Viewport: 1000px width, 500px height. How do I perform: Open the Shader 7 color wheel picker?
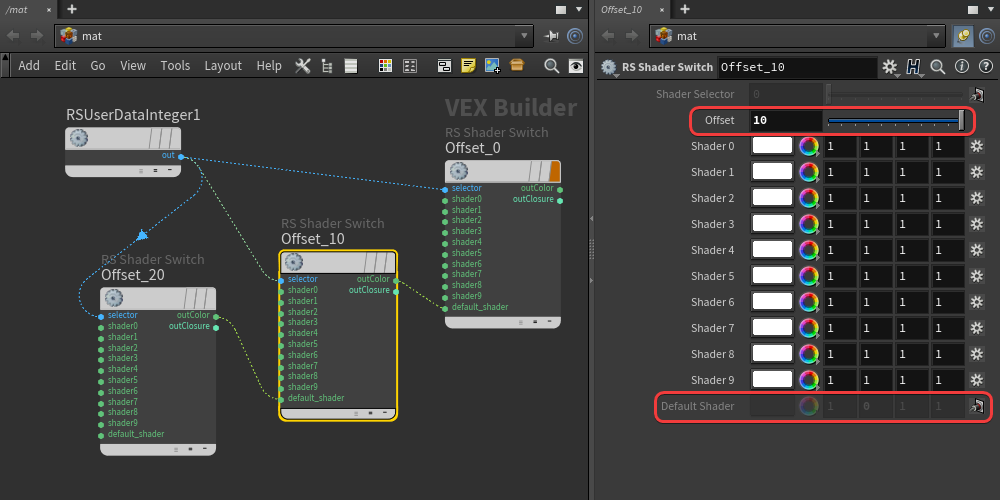pos(809,328)
